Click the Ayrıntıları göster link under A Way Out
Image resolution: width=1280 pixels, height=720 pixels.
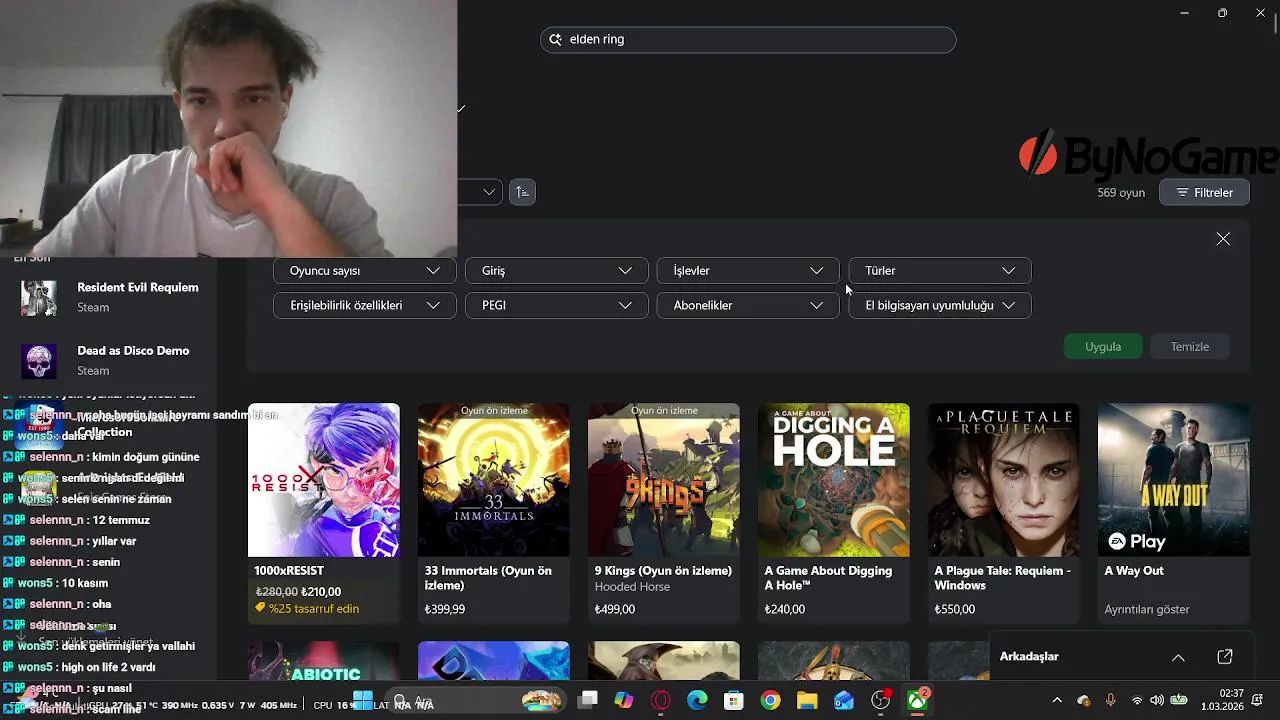(1146, 609)
